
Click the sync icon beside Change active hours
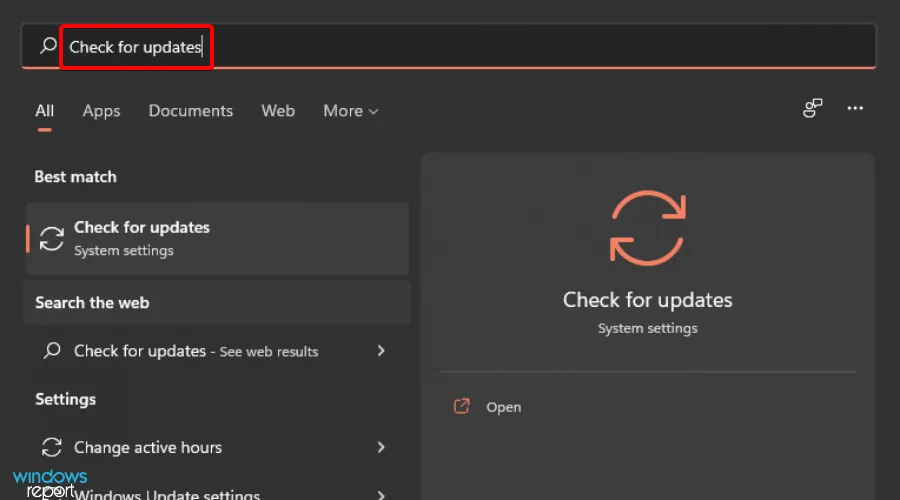click(51, 447)
